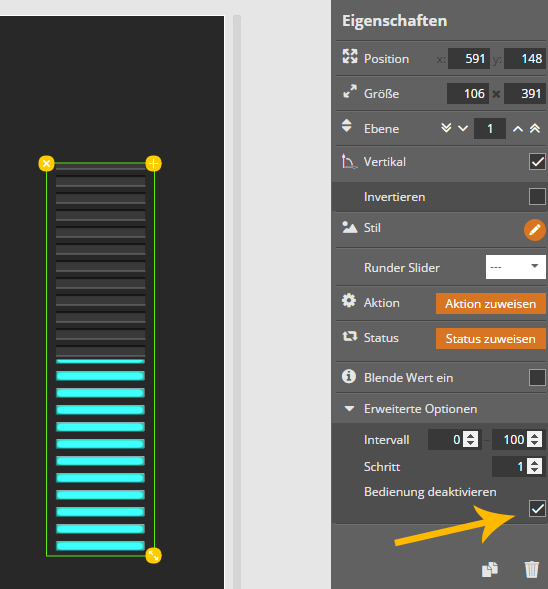The height and width of the screenshot is (589, 548).
Task: Click the Status zuweisen button
Action: [491, 338]
